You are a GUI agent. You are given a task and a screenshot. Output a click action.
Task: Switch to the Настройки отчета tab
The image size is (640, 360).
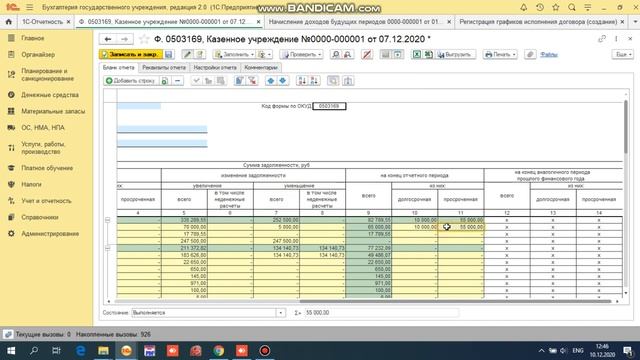tap(215, 67)
